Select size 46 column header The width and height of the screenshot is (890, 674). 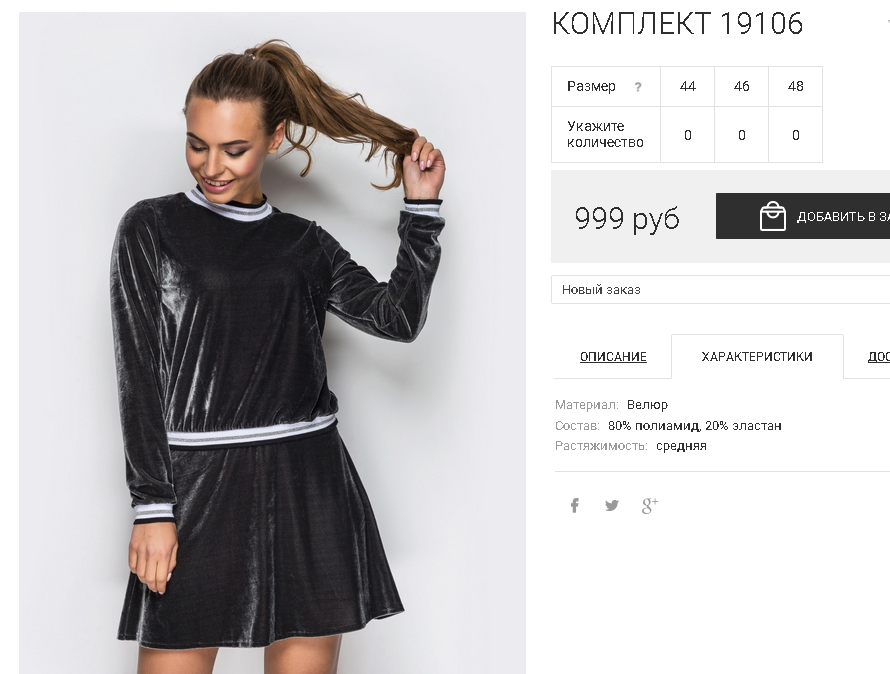741,86
